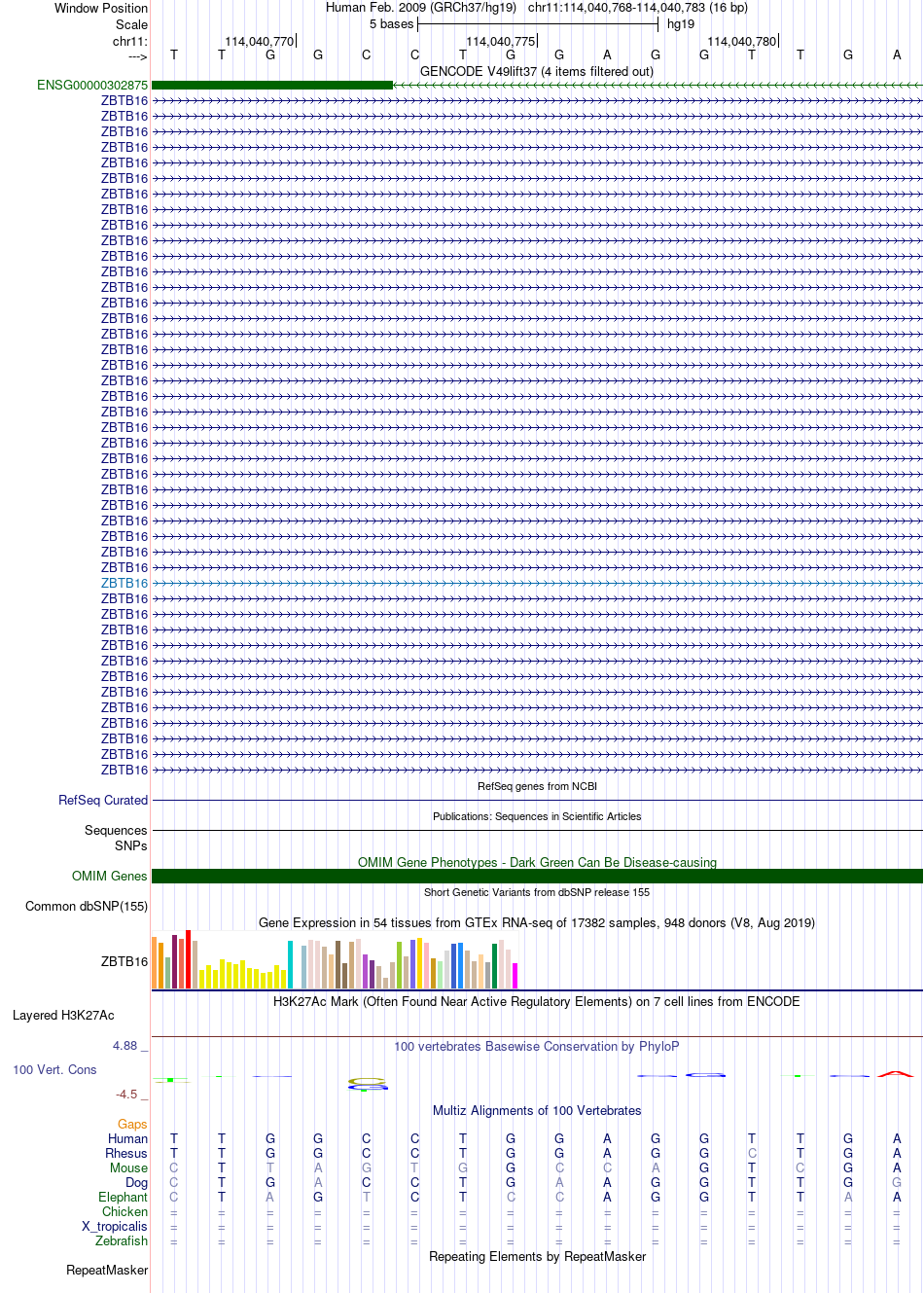Open Multiz Alignments of 100 Vertebrates title
The height and width of the screenshot is (1293, 924).
(x=537, y=1111)
